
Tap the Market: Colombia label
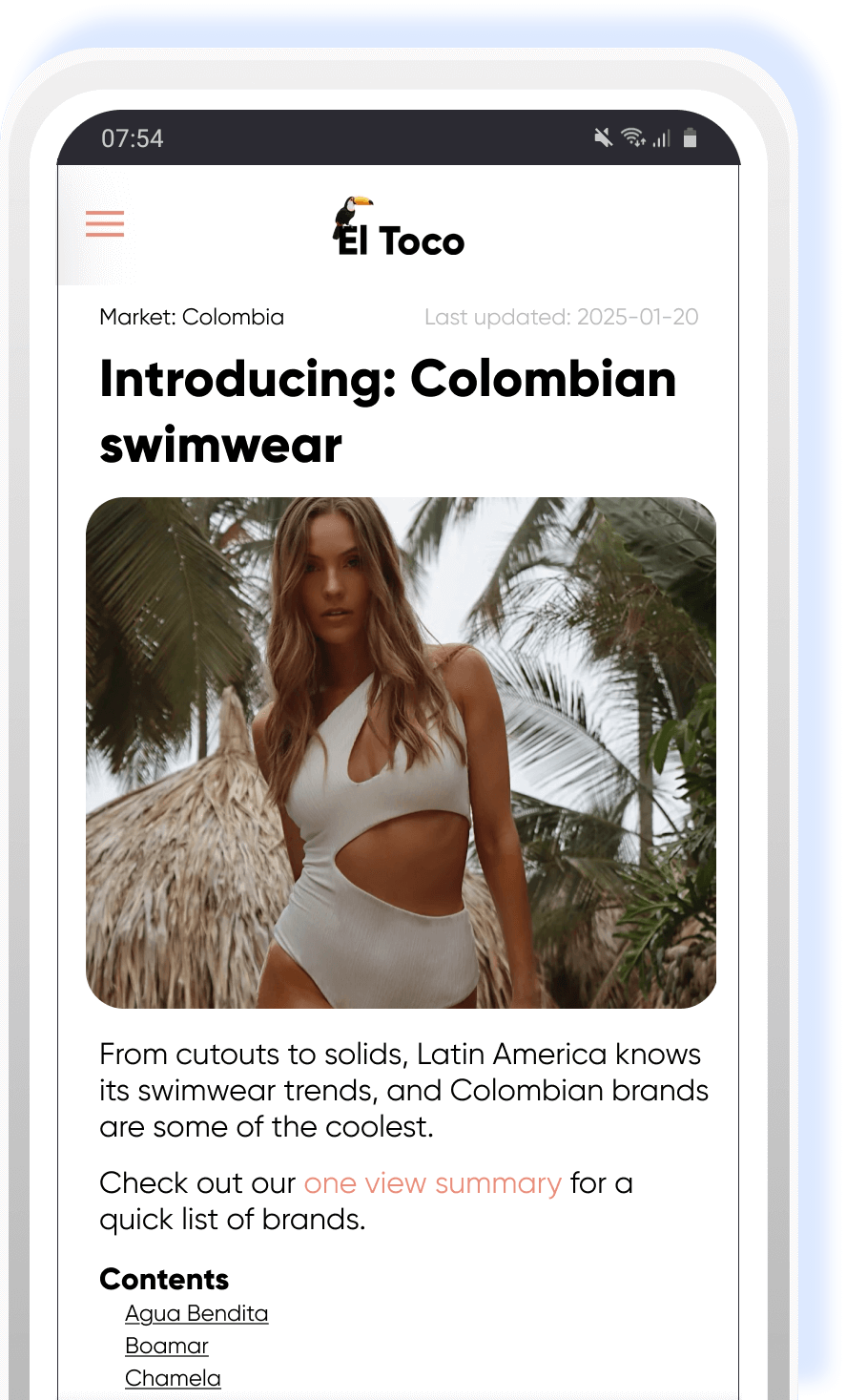(x=192, y=317)
